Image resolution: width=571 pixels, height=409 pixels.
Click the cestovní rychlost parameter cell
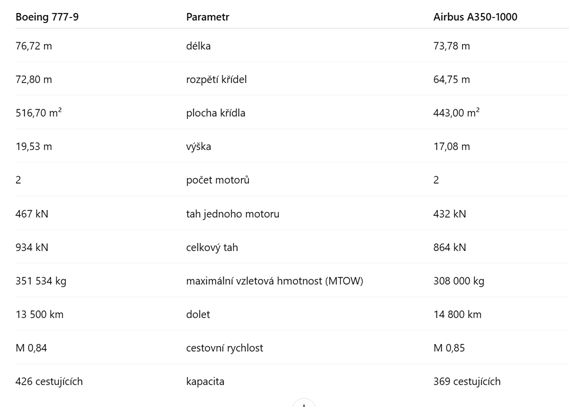[224, 348]
